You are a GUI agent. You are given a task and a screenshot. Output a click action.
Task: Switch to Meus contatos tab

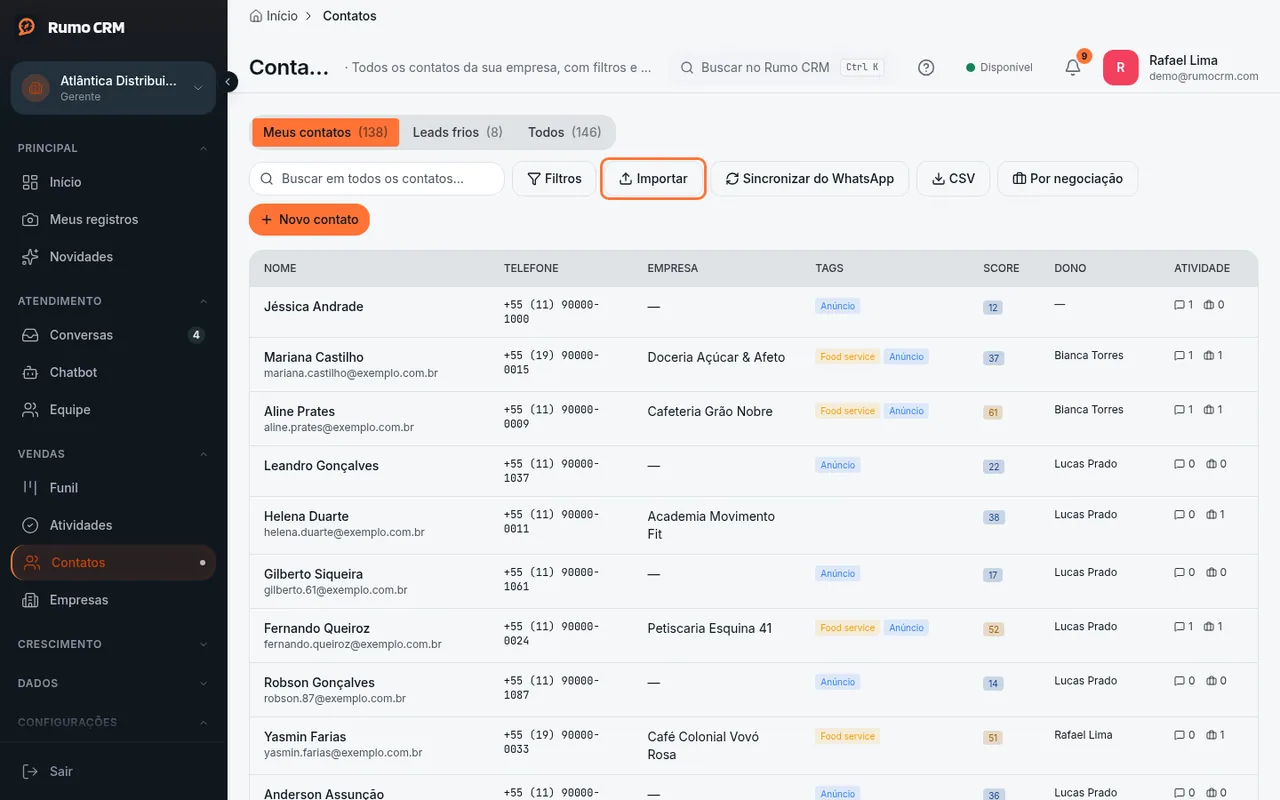tap(325, 132)
